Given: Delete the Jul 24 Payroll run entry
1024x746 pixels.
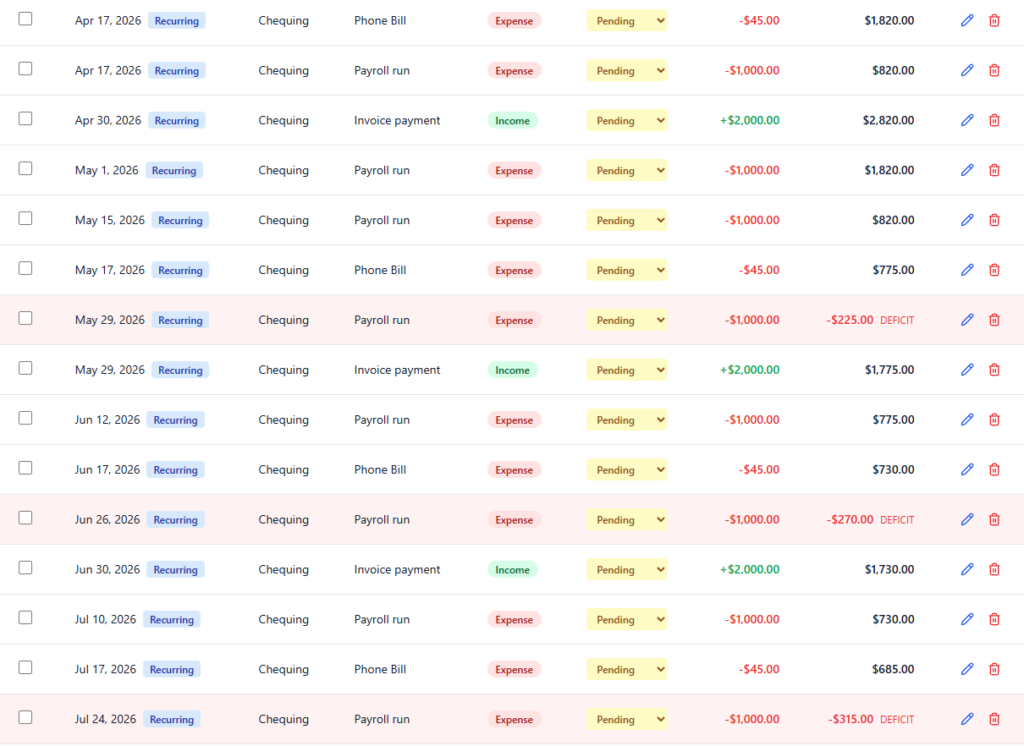Looking at the screenshot, I should tap(994, 719).
